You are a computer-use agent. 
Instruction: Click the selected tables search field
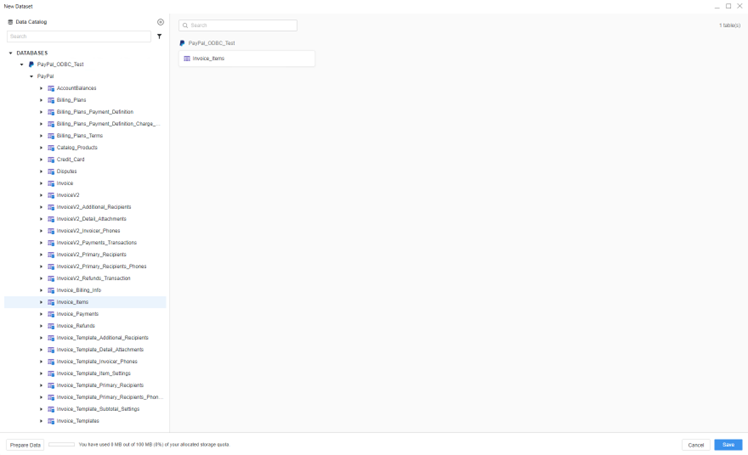(x=241, y=26)
